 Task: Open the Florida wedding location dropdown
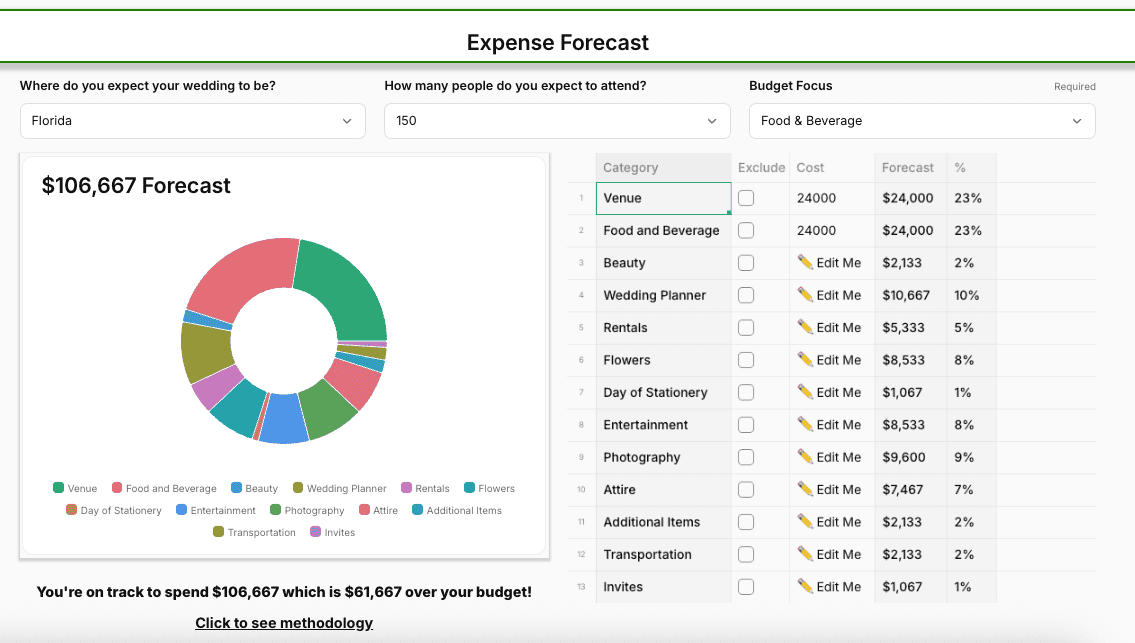pyautogui.click(x=192, y=121)
